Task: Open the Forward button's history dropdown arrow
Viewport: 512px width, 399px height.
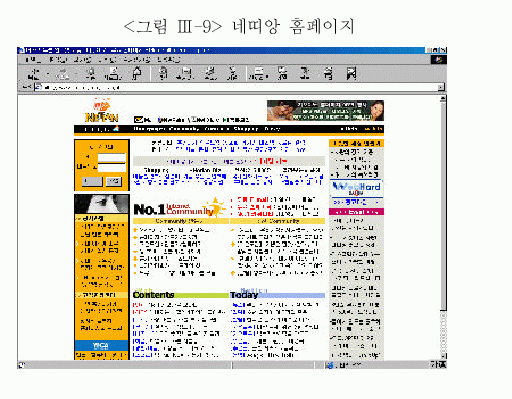Action: point(76,74)
